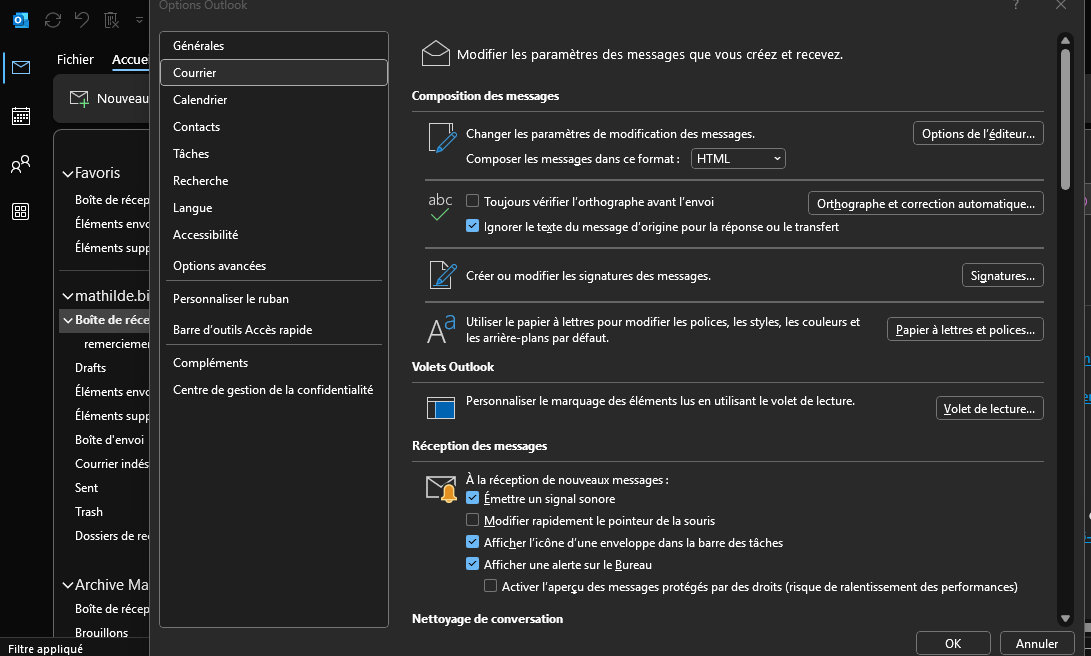Viewport: 1091px width, 656px height.
Task: Click the Signatures... button
Action: point(1003,275)
